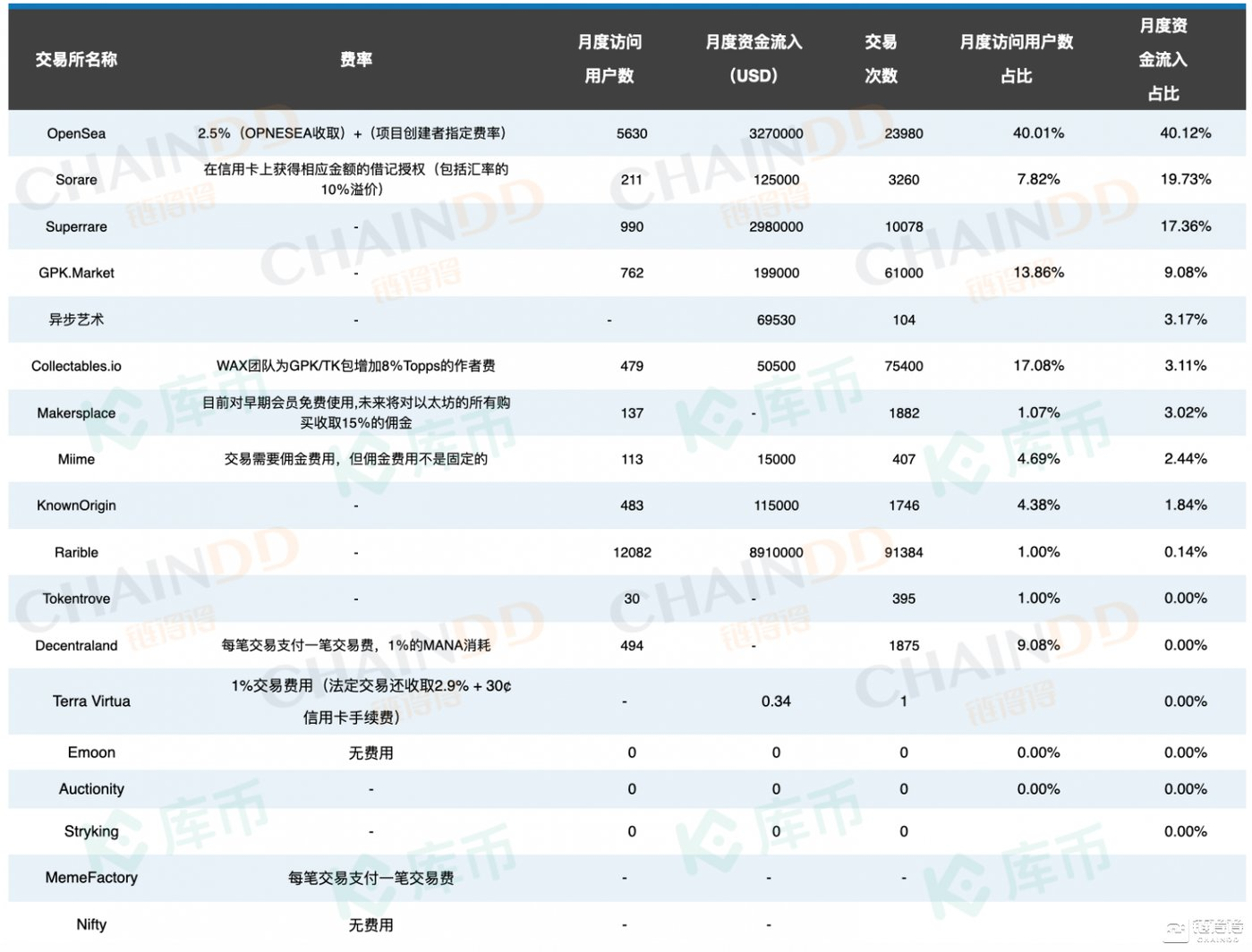
Task: Click Nifty's 无费用 fee cell
Action: (x=370, y=925)
